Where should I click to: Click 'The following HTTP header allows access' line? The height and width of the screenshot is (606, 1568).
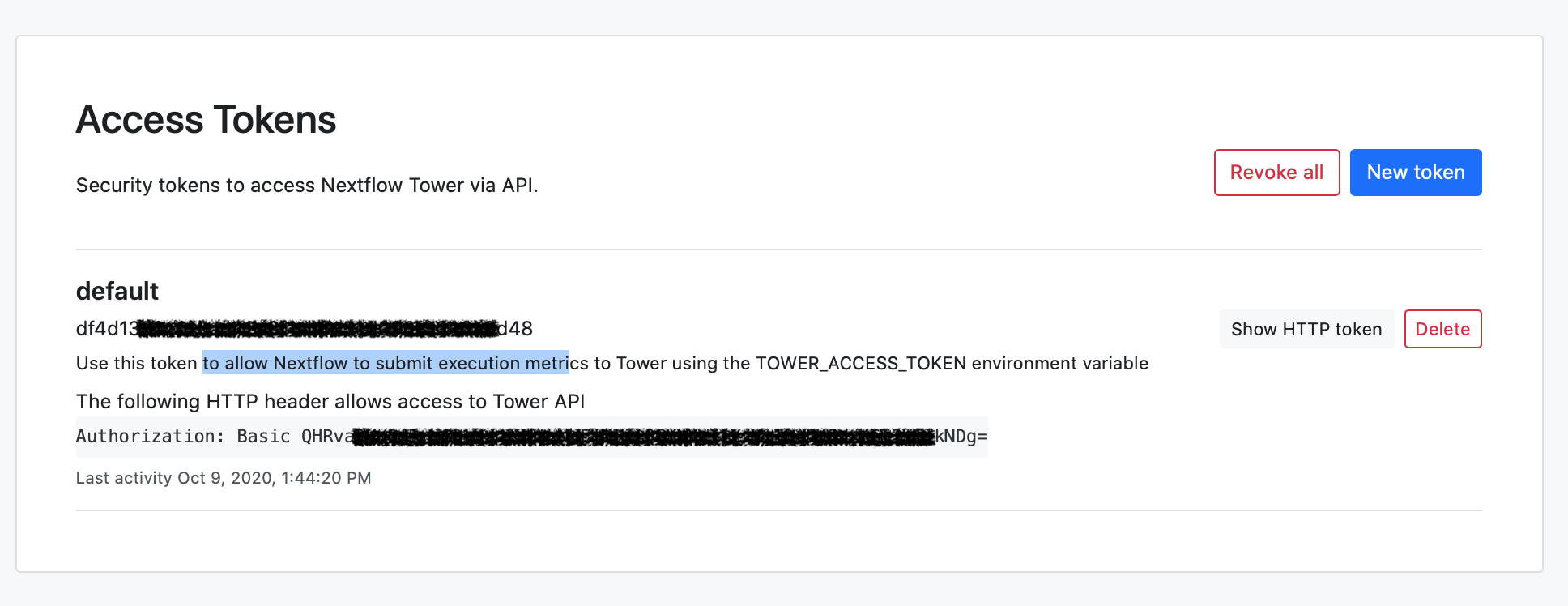330,402
